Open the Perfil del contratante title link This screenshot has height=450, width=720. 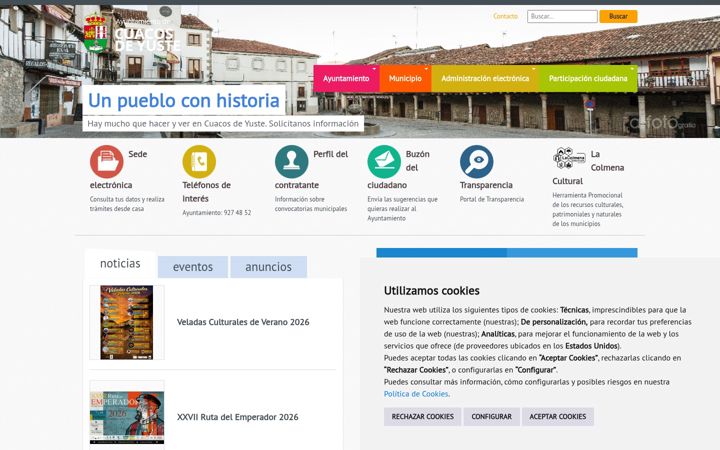297,185
